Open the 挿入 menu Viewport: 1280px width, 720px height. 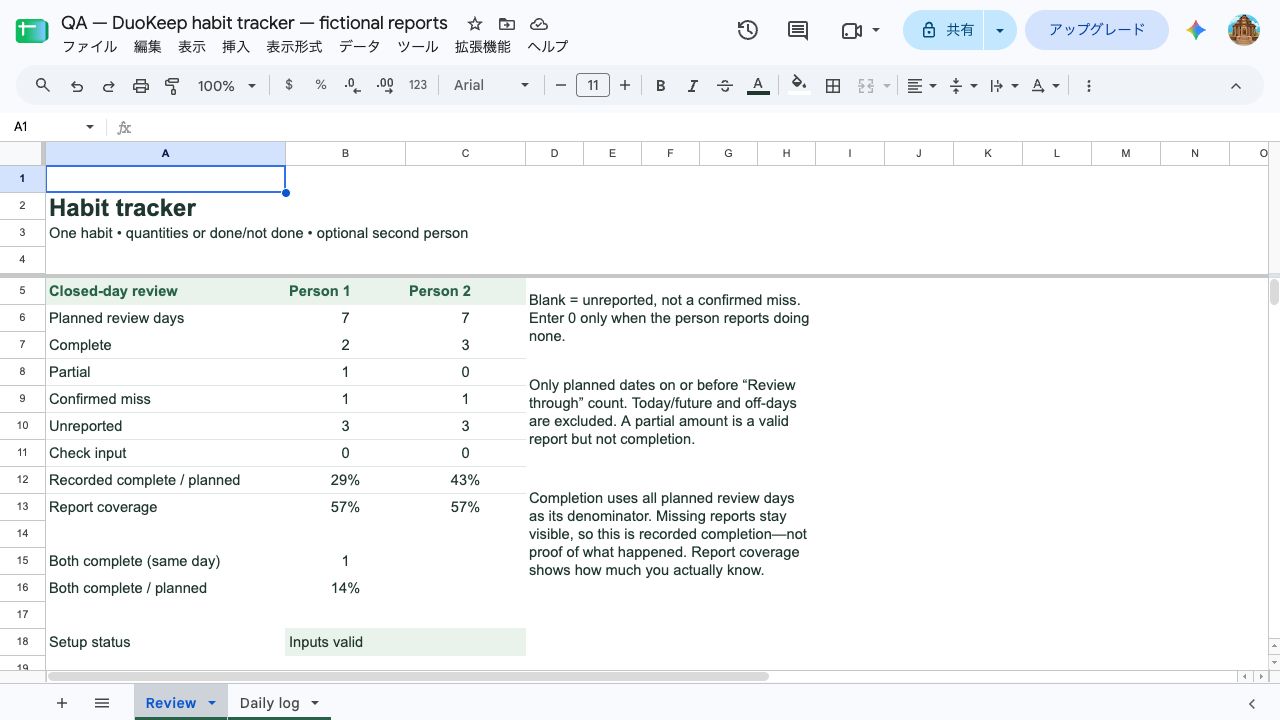236,46
